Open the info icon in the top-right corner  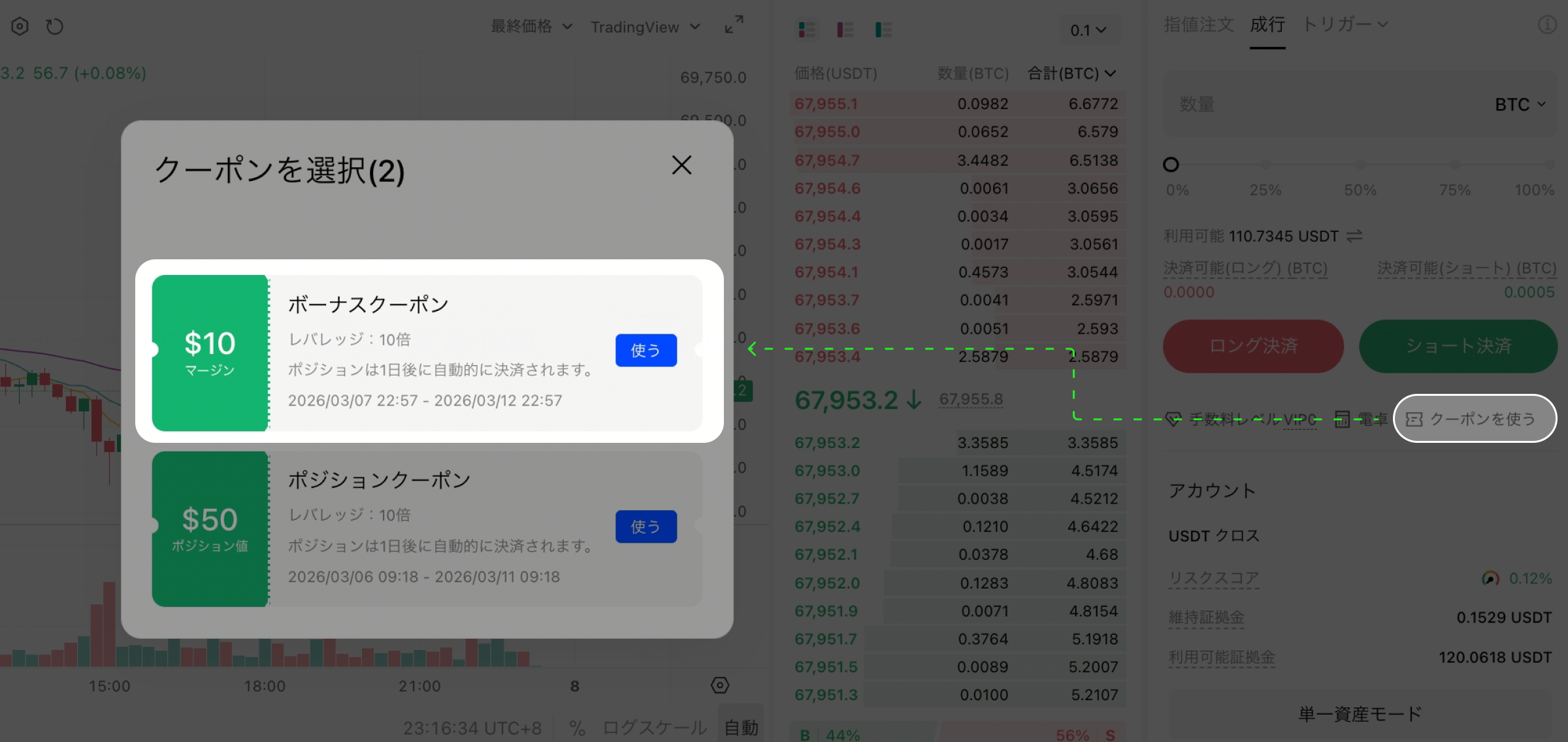point(1547,25)
